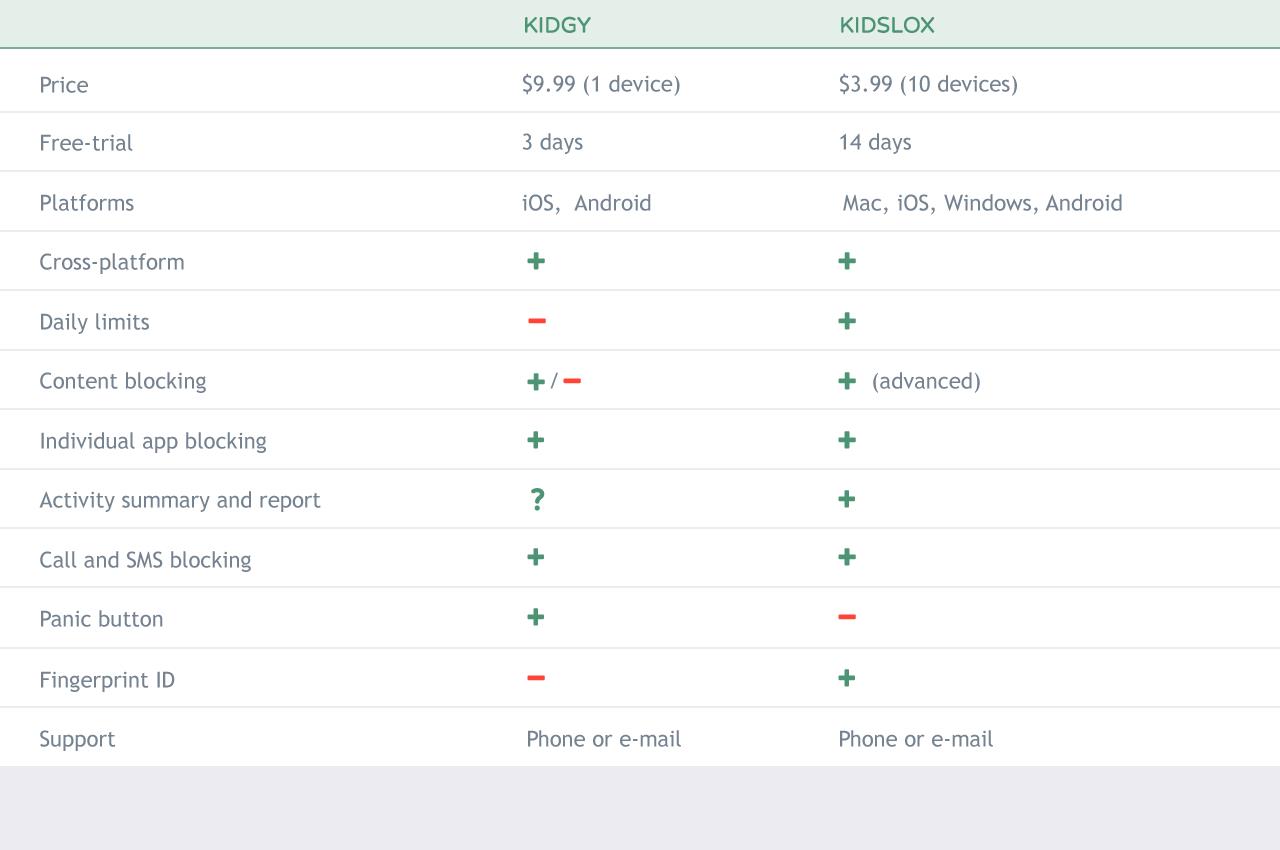Click Kidgy Phone or e-mail support value

tap(604, 739)
